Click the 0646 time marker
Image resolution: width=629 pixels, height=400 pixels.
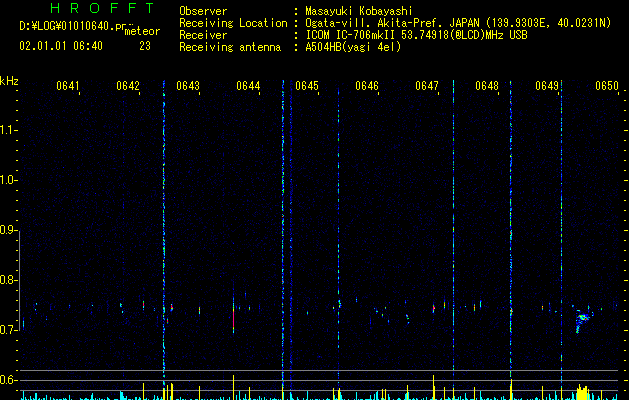[x=367, y=86]
